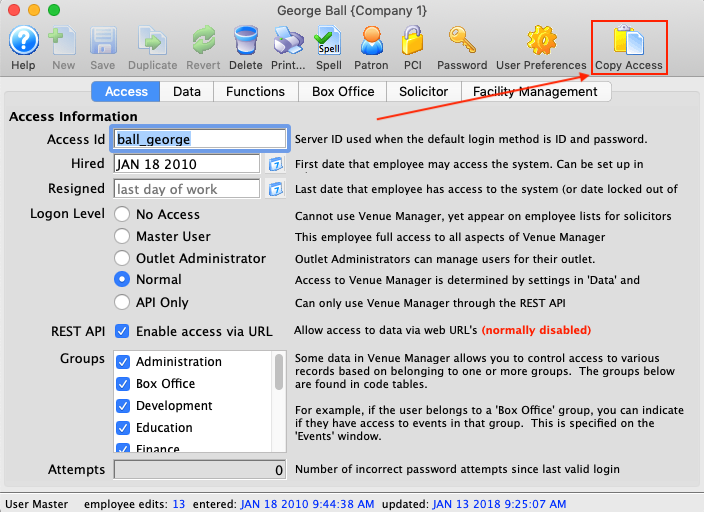Image resolution: width=704 pixels, height=512 pixels.
Task: Click the Resigned date field
Action: click(187, 189)
